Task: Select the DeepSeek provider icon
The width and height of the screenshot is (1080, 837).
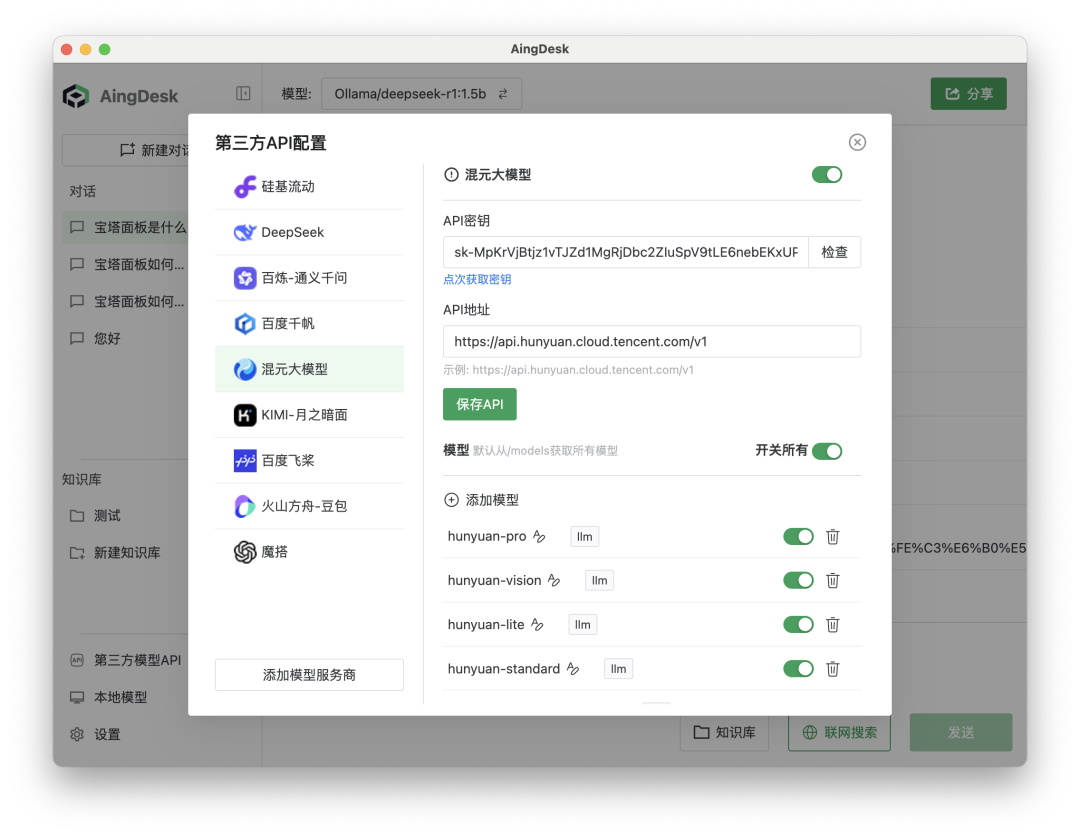Action: [245, 232]
